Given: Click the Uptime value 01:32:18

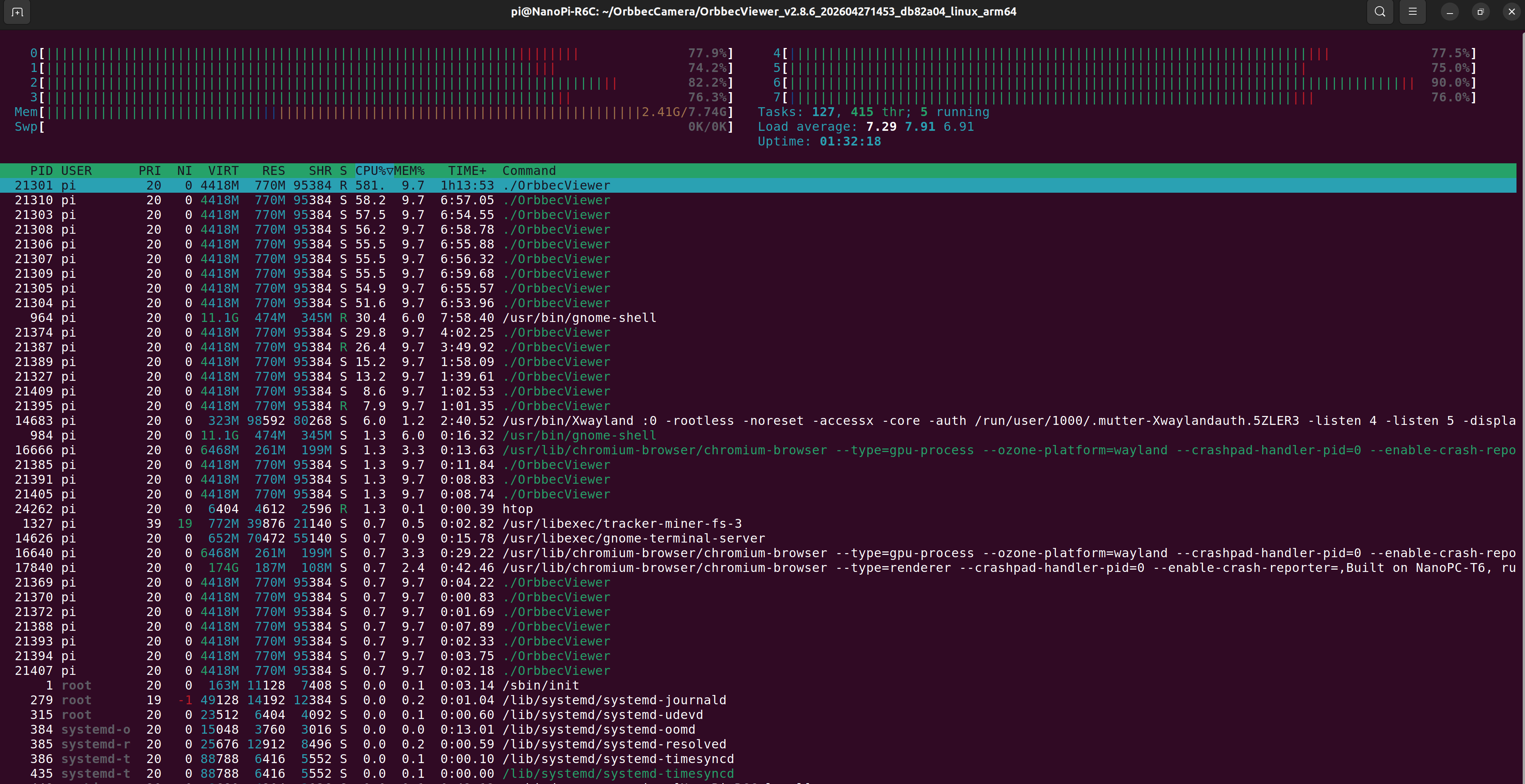Looking at the screenshot, I should tap(850, 141).
